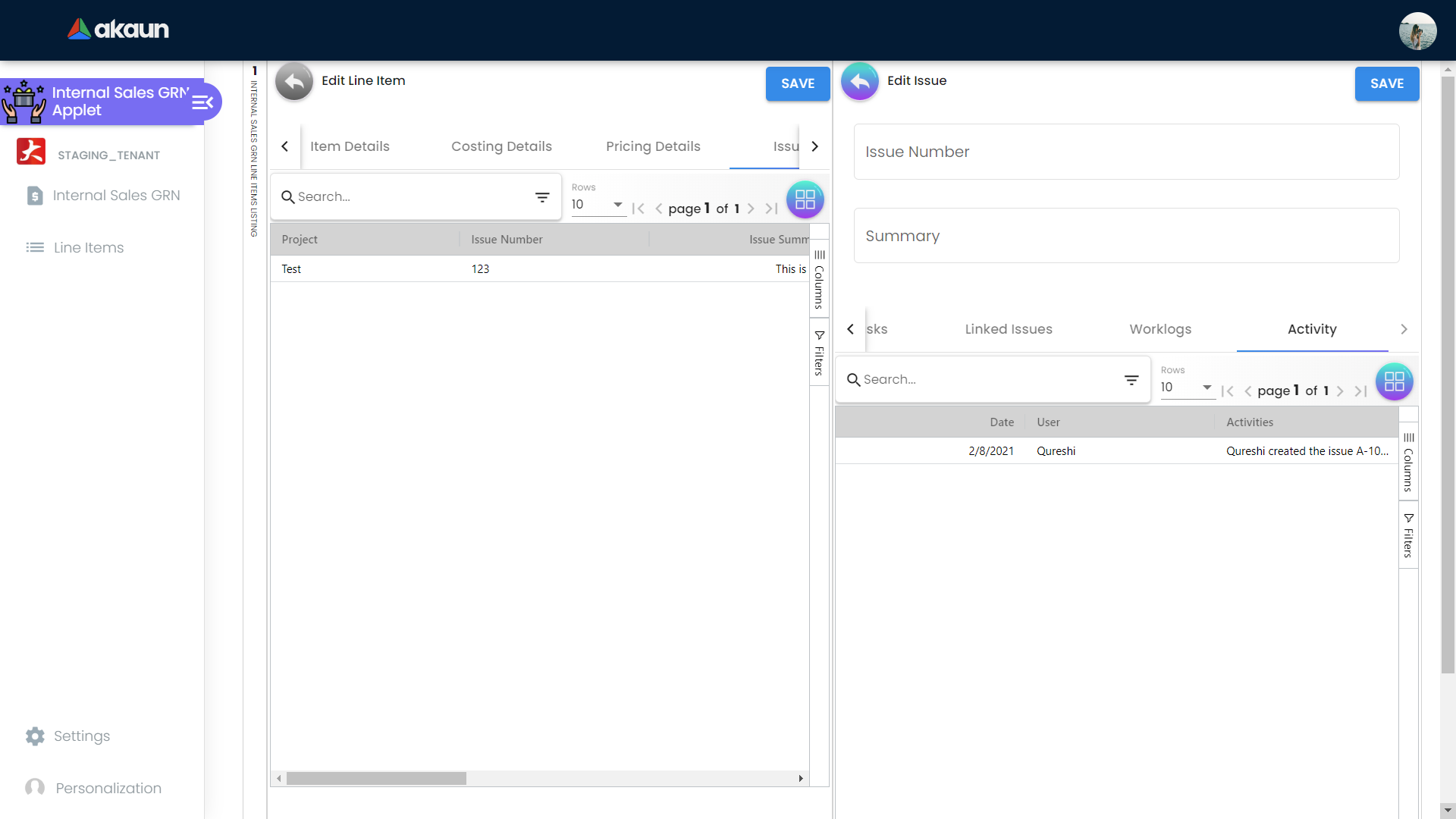The height and width of the screenshot is (819, 1456).
Task: Collapse the sidebar menu with the hamburger icon
Action: click(202, 102)
